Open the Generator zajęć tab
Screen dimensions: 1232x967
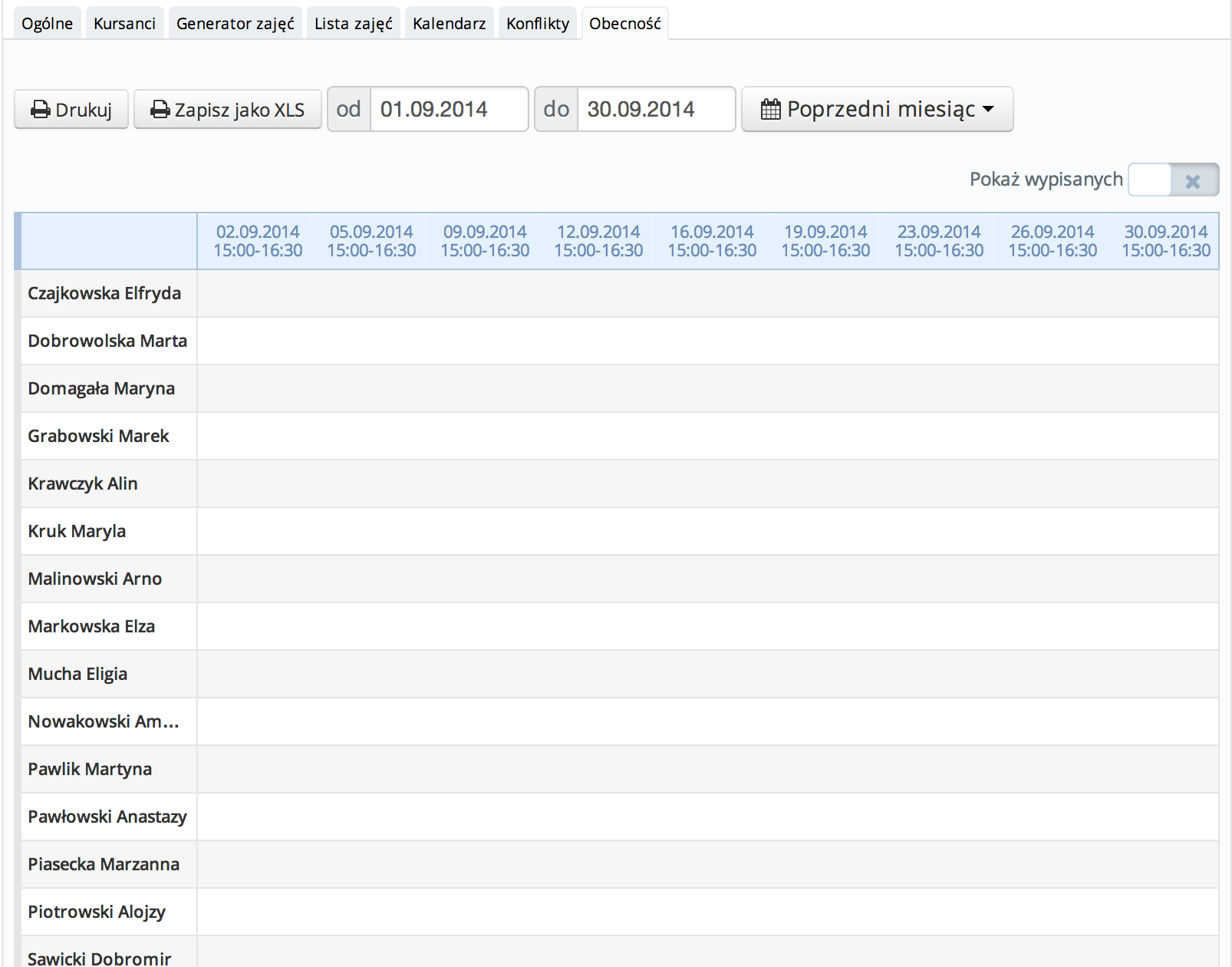(235, 24)
